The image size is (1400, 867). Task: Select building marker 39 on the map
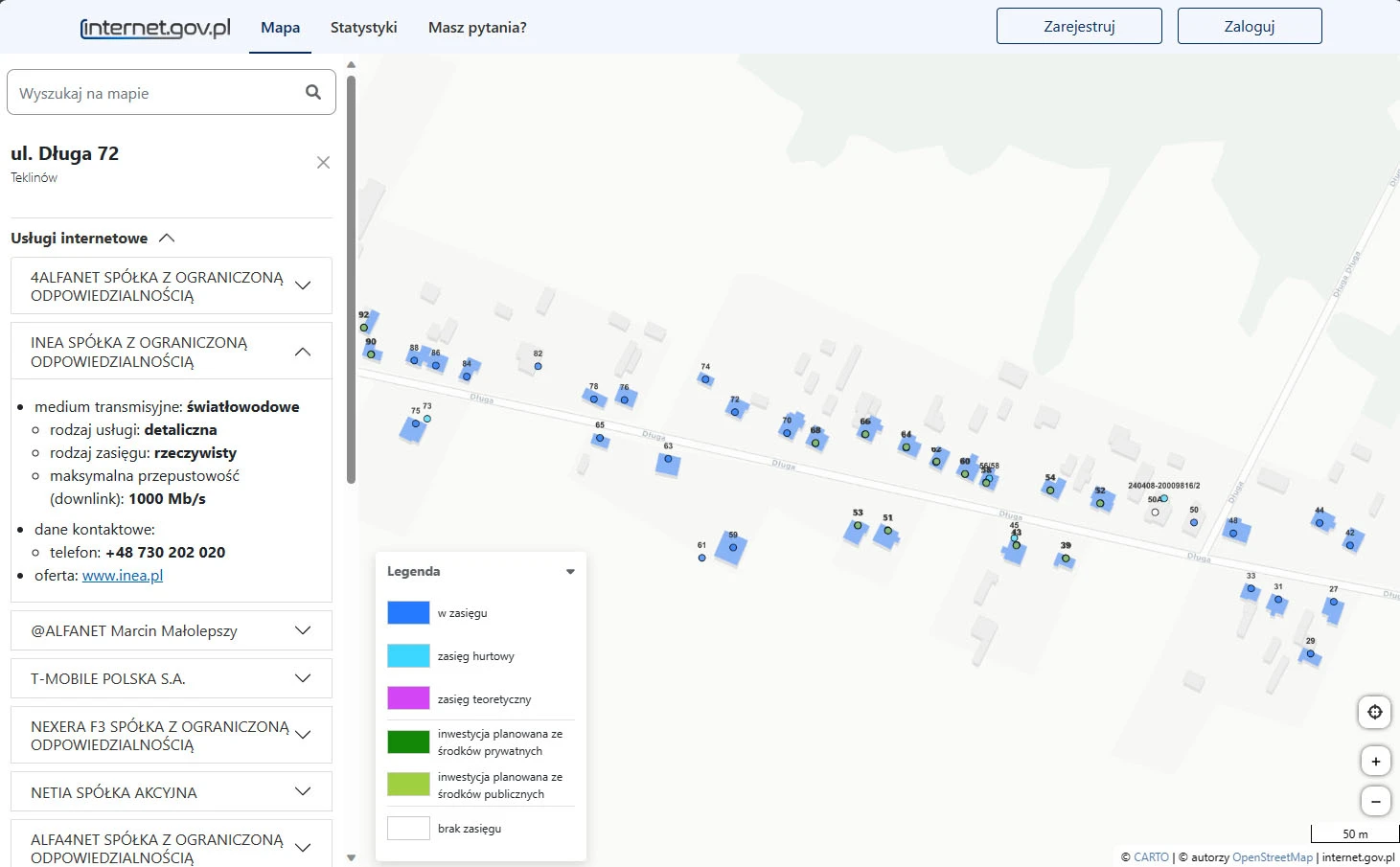1066,558
